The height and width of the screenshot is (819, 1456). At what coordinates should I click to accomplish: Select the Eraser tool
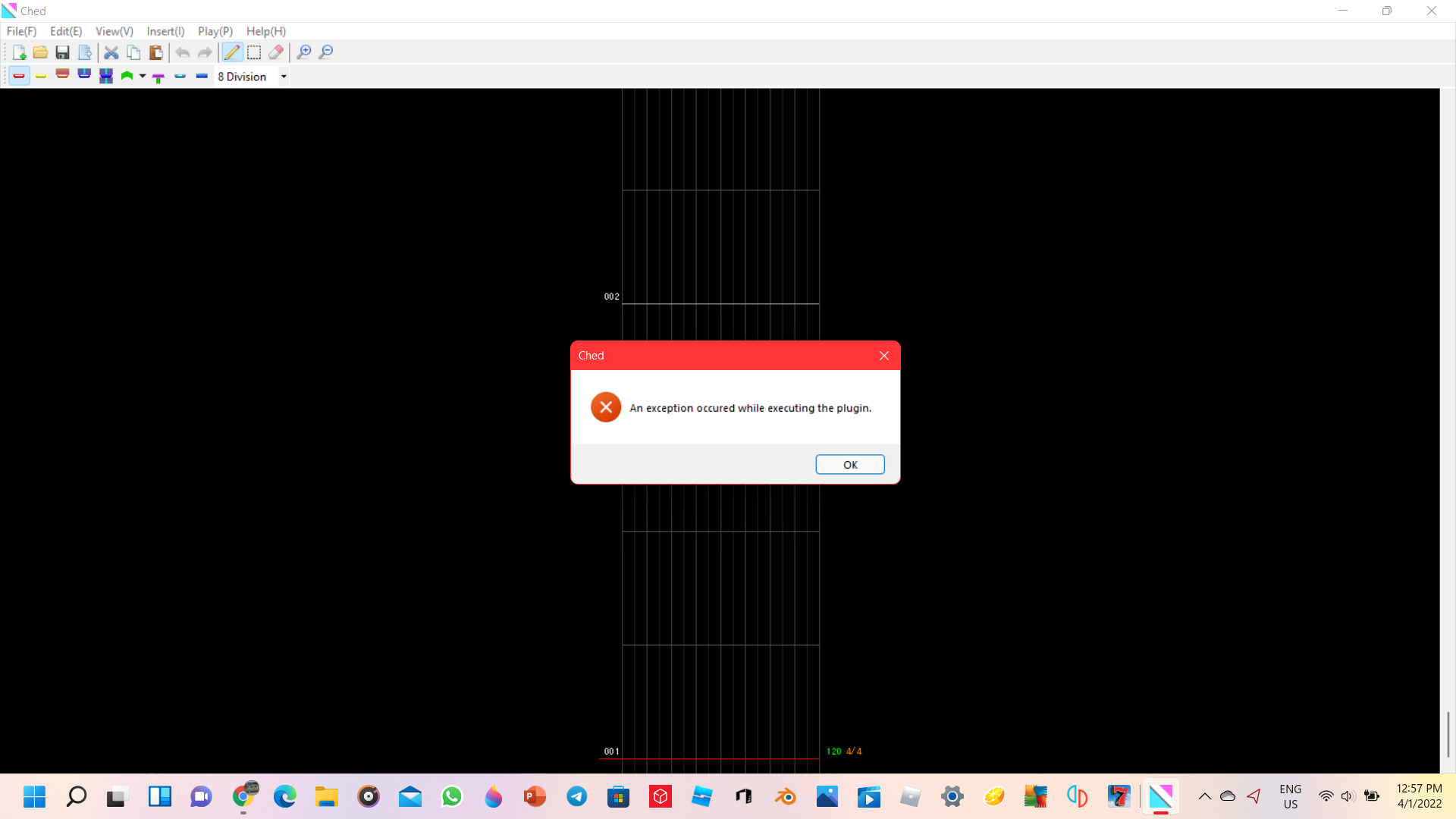(276, 52)
